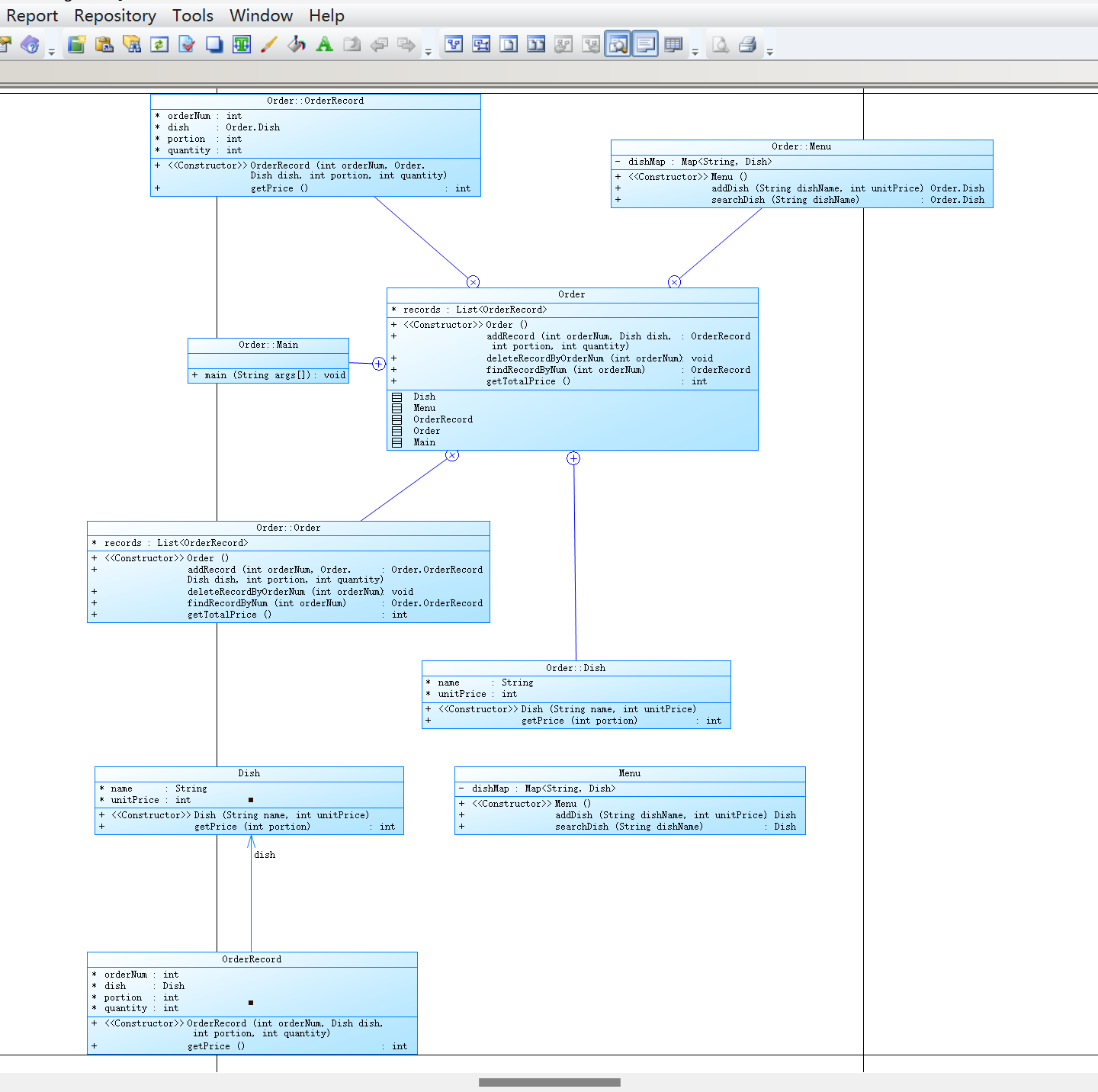Image resolution: width=1098 pixels, height=1092 pixels.
Task: Toggle the result list grid panel button
Action: point(673,45)
